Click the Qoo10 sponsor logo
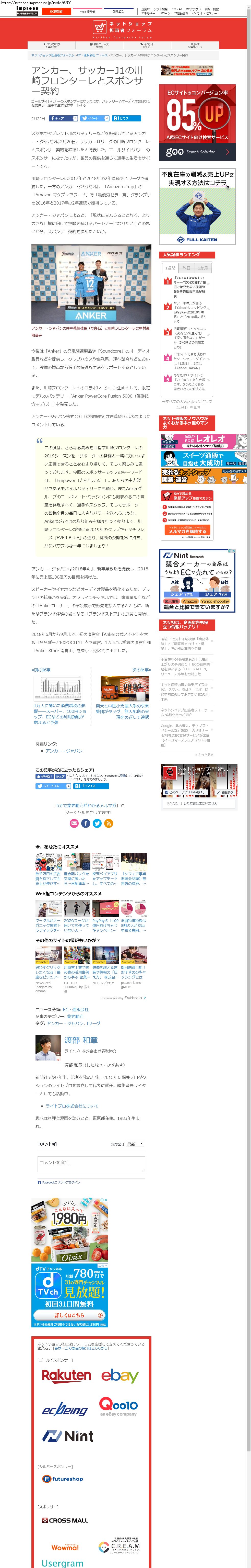251x1568 pixels. (x=118, y=1406)
